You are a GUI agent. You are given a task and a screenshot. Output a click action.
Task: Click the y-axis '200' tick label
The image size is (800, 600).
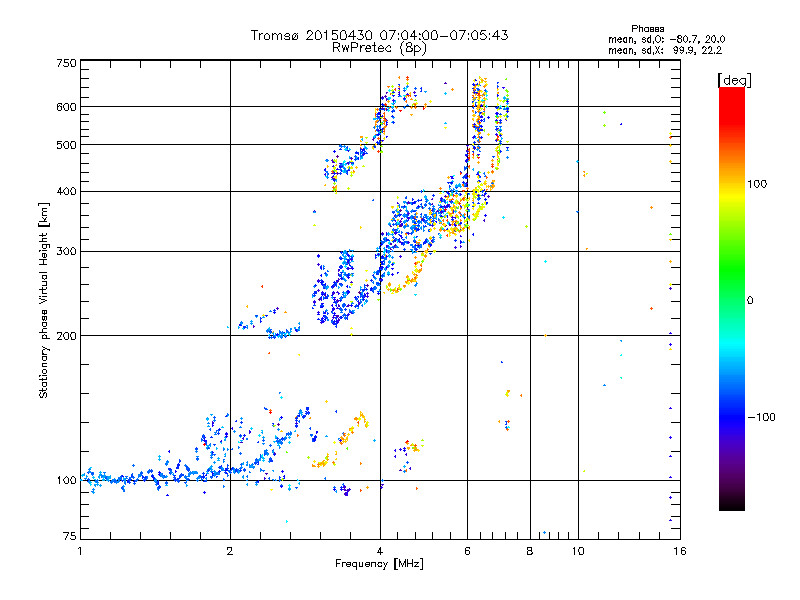point(66,336)
